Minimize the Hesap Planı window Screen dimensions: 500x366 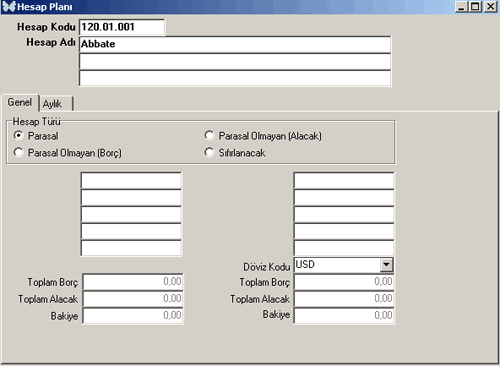coord(461,7)
